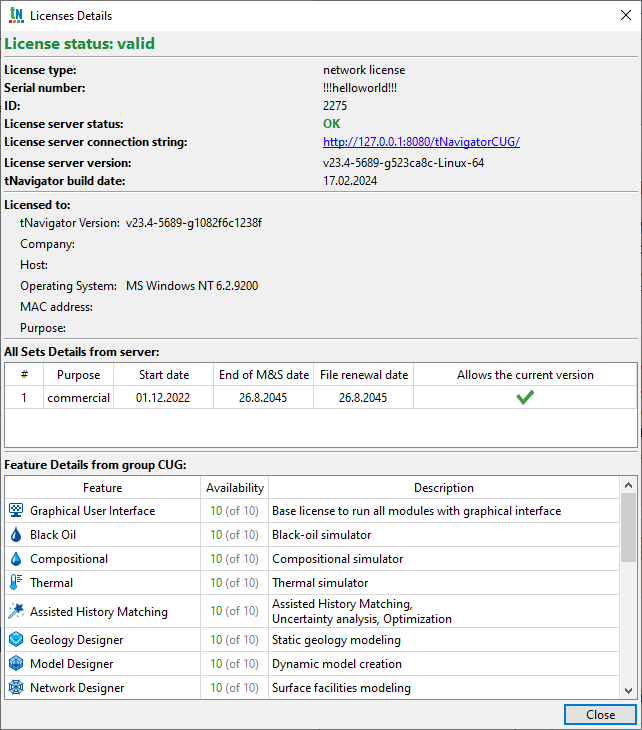
Task: Select the '01.12.2022' start date cell
Action: coord(163,398)
